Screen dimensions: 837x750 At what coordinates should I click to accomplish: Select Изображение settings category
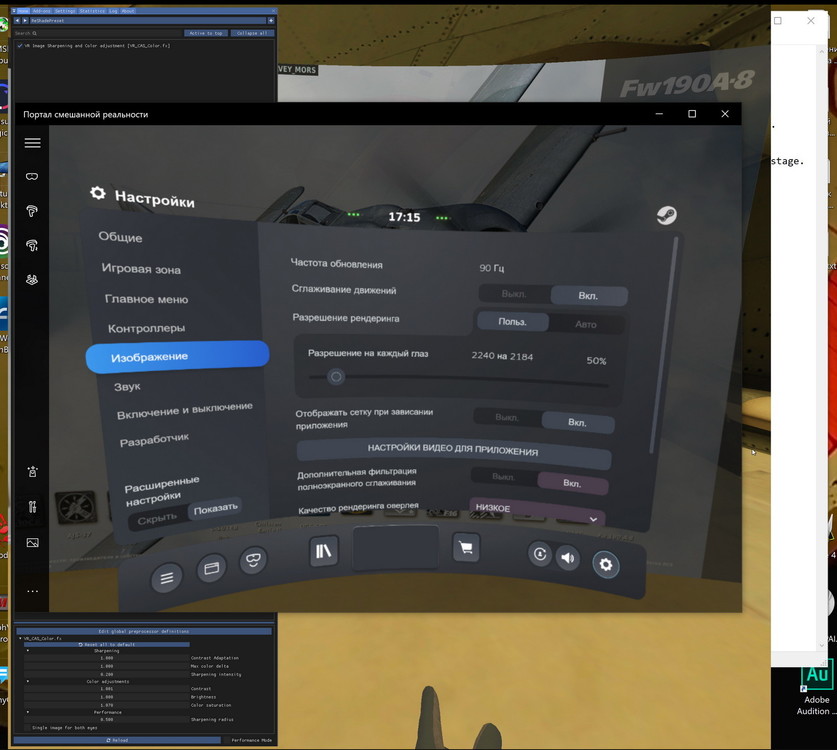[177, 356]
